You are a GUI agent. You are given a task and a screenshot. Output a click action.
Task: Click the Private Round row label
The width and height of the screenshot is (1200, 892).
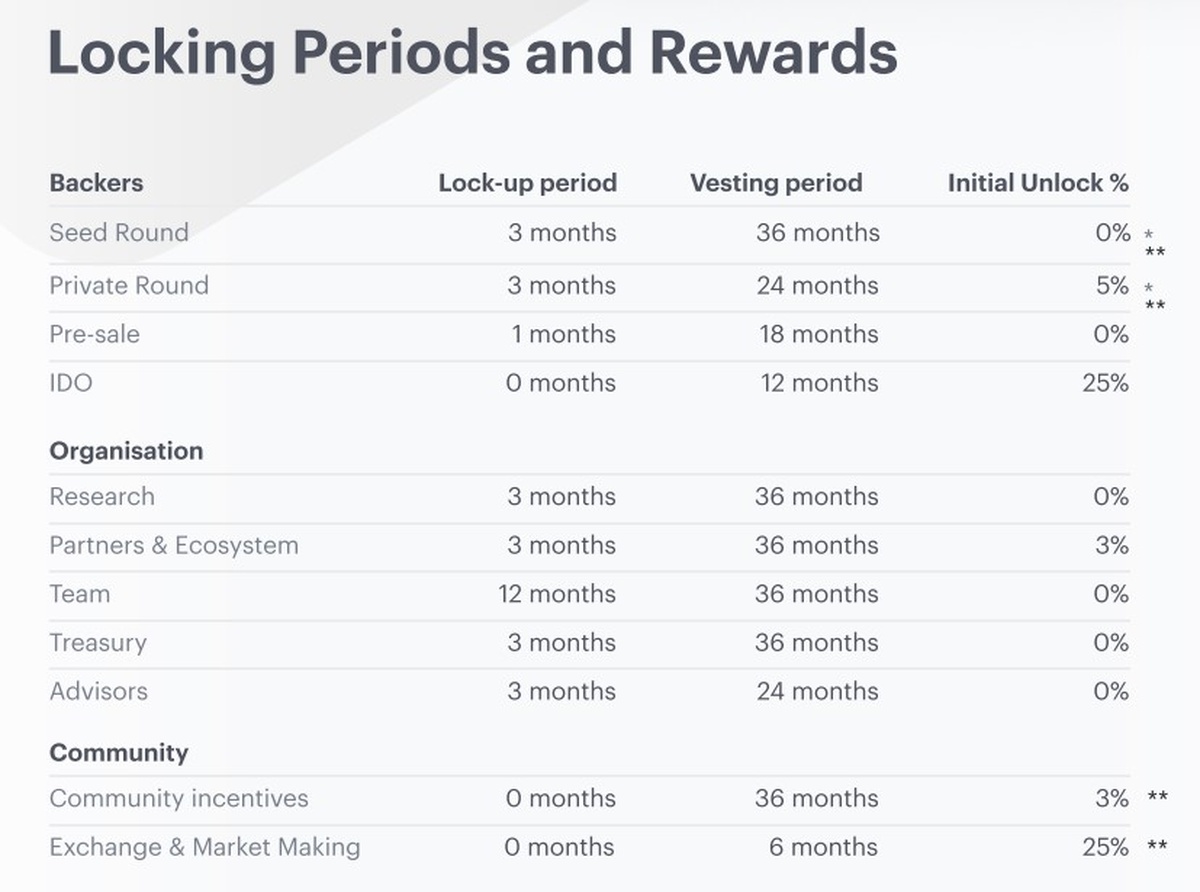129,286
